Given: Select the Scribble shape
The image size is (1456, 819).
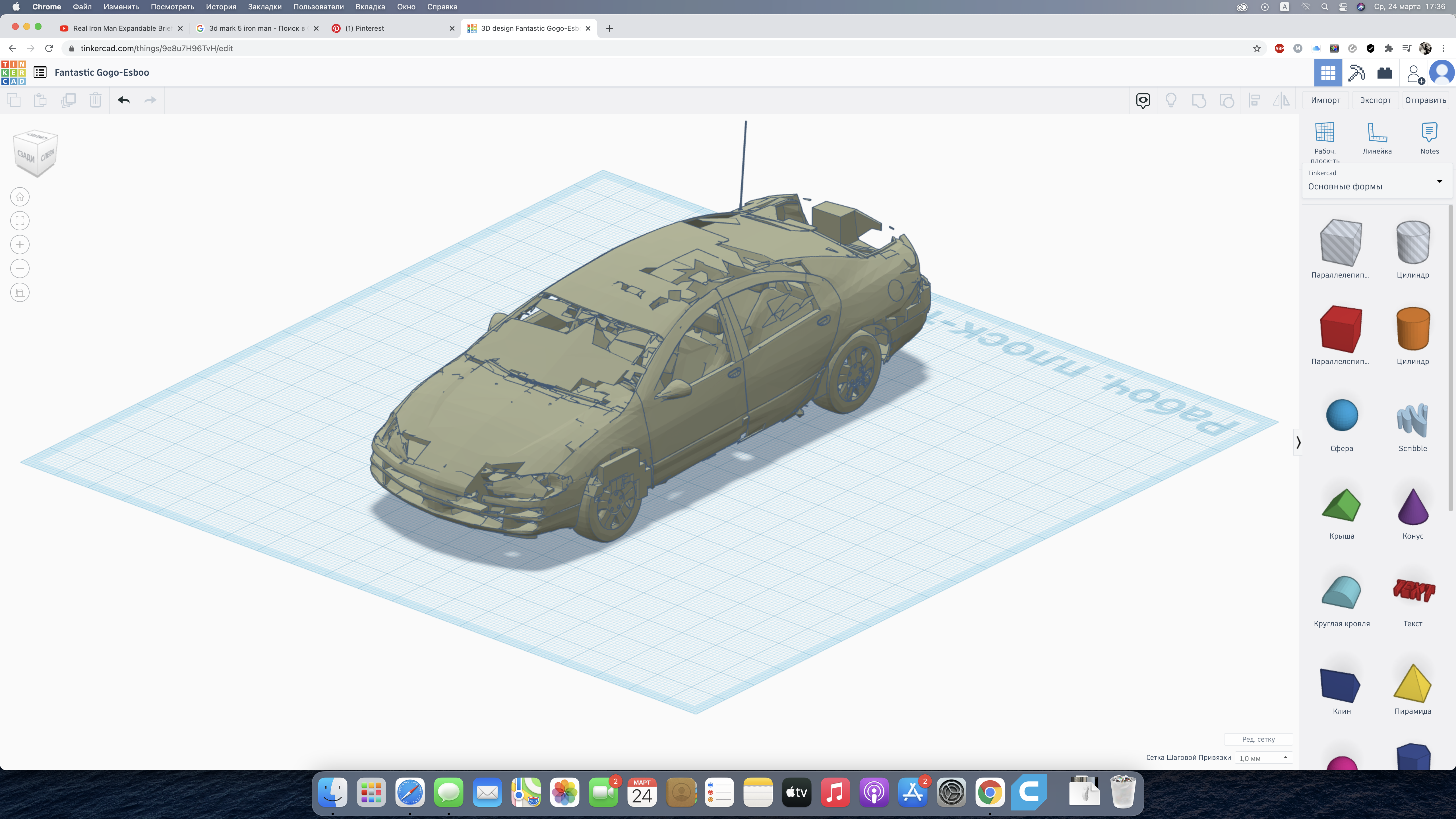Looking at the screenshot, I should pyautogui.click(x=1412, y=419).
